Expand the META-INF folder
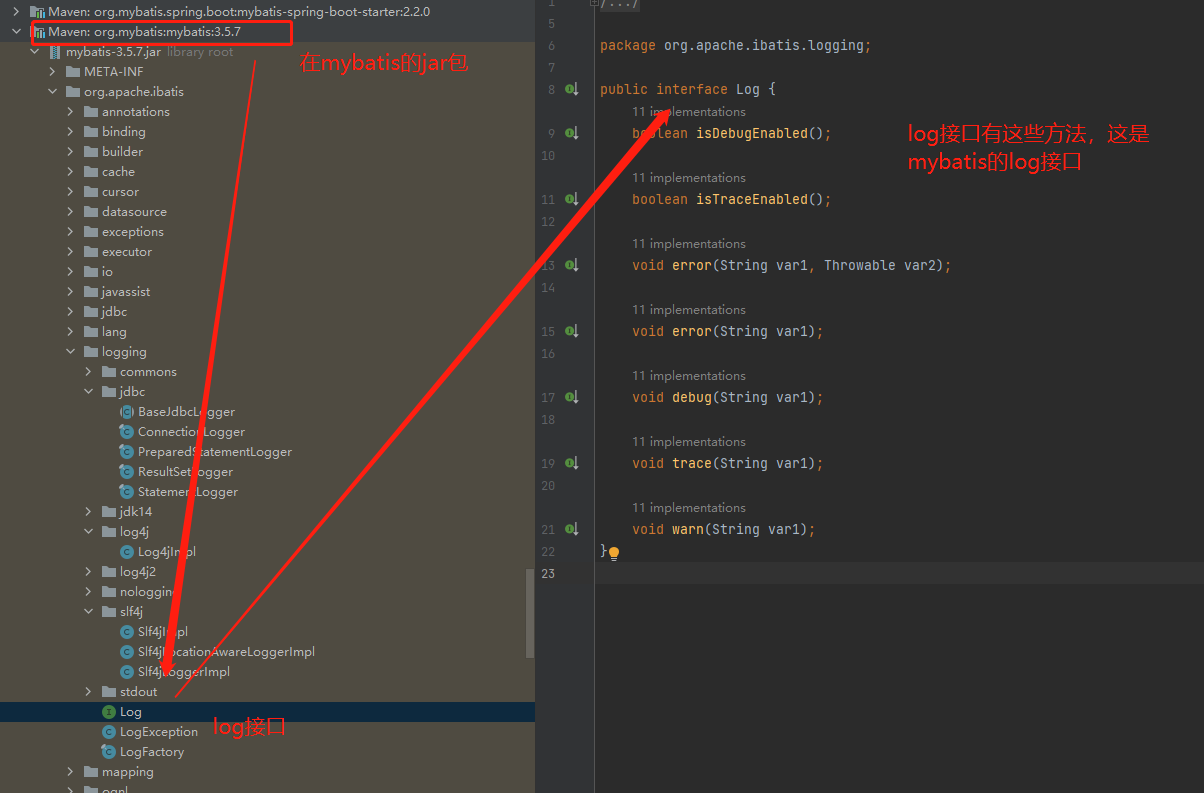Screen dimensions: 1204x793 coord(53,72)
